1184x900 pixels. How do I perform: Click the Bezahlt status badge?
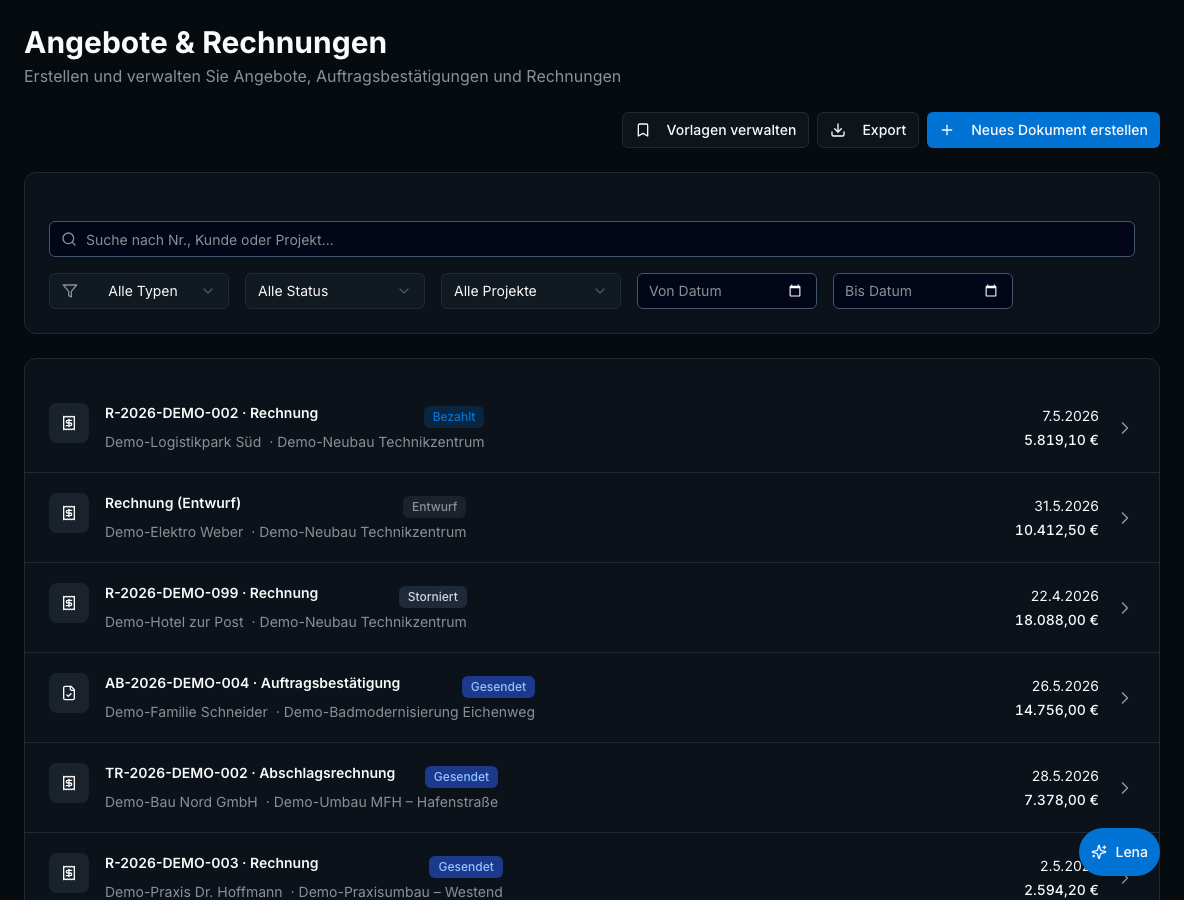454,417
